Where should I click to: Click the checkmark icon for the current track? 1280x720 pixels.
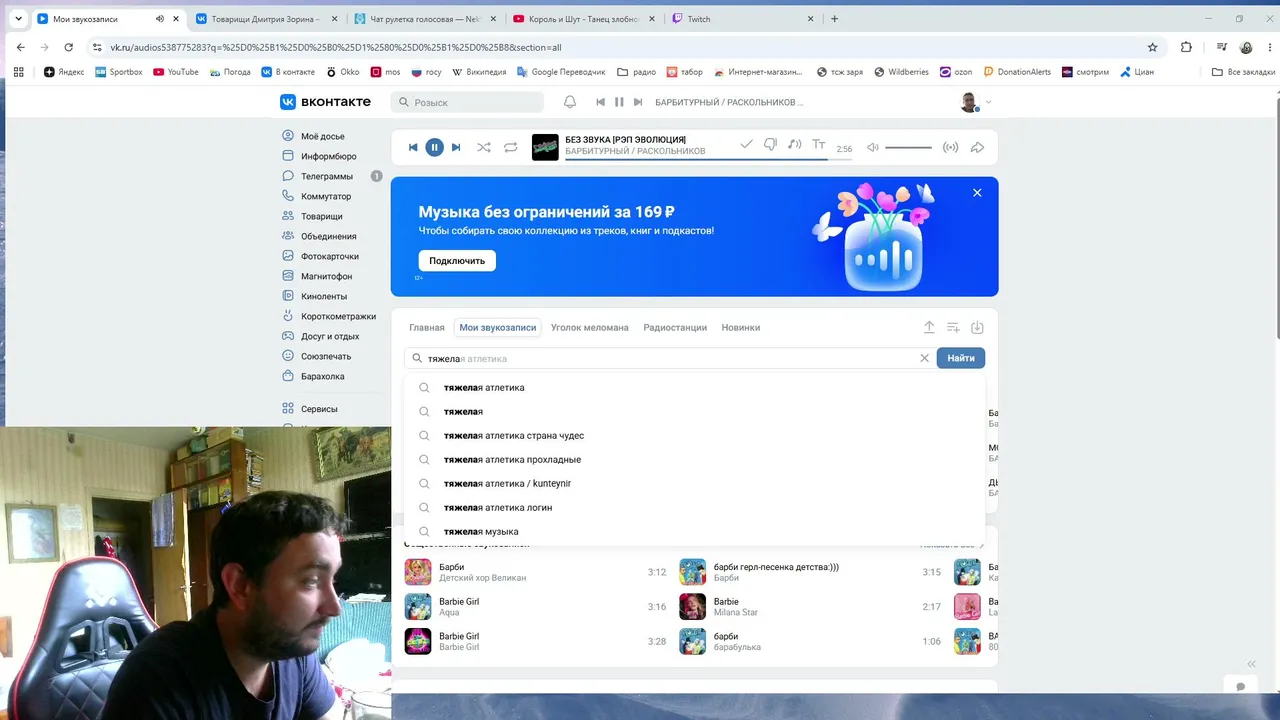746,145
